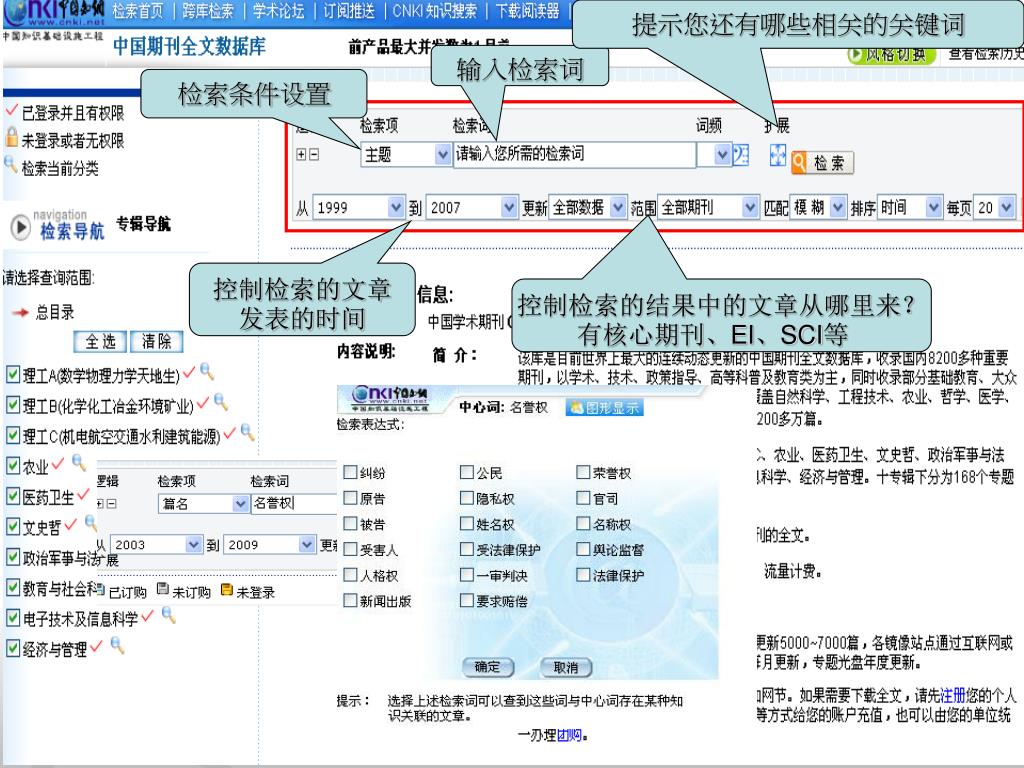Open the CNKI知识搜索 menu item
Viewport: 1024px width, 768px height.
[x=434, y=11]
